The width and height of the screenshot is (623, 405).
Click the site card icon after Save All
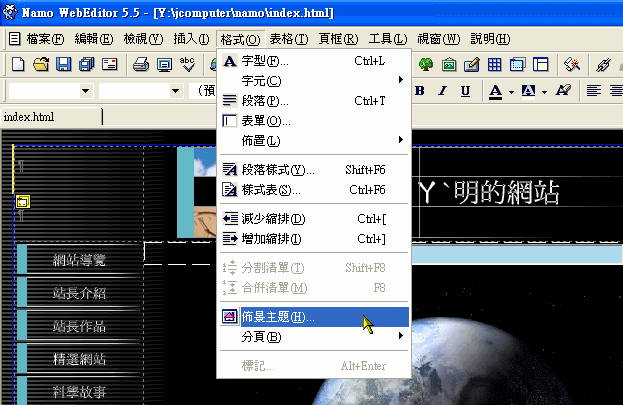click(109, 64)
